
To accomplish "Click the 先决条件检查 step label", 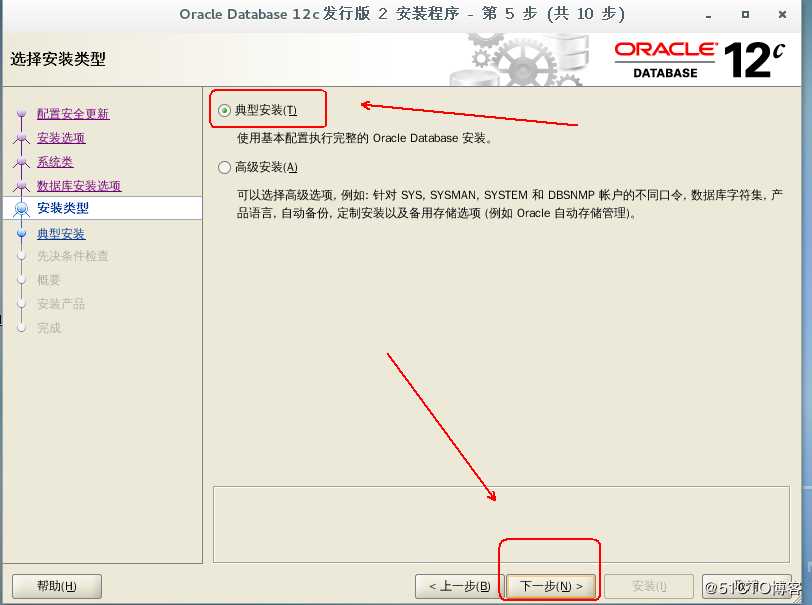I will tap(72, 256).
